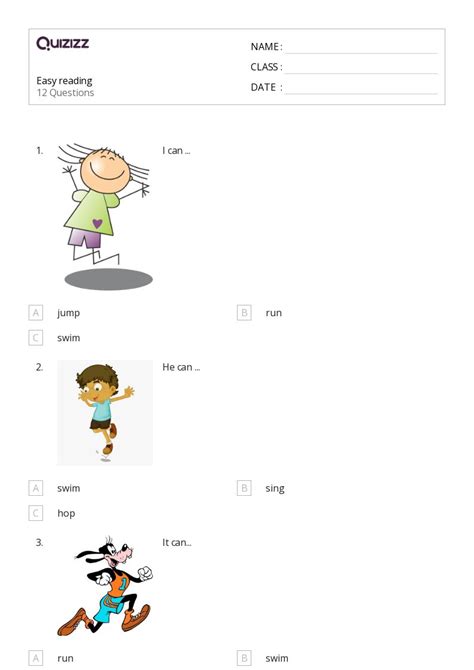Check box B for sing
Viewport: 474px width, 670px height.
pos(244,488)
